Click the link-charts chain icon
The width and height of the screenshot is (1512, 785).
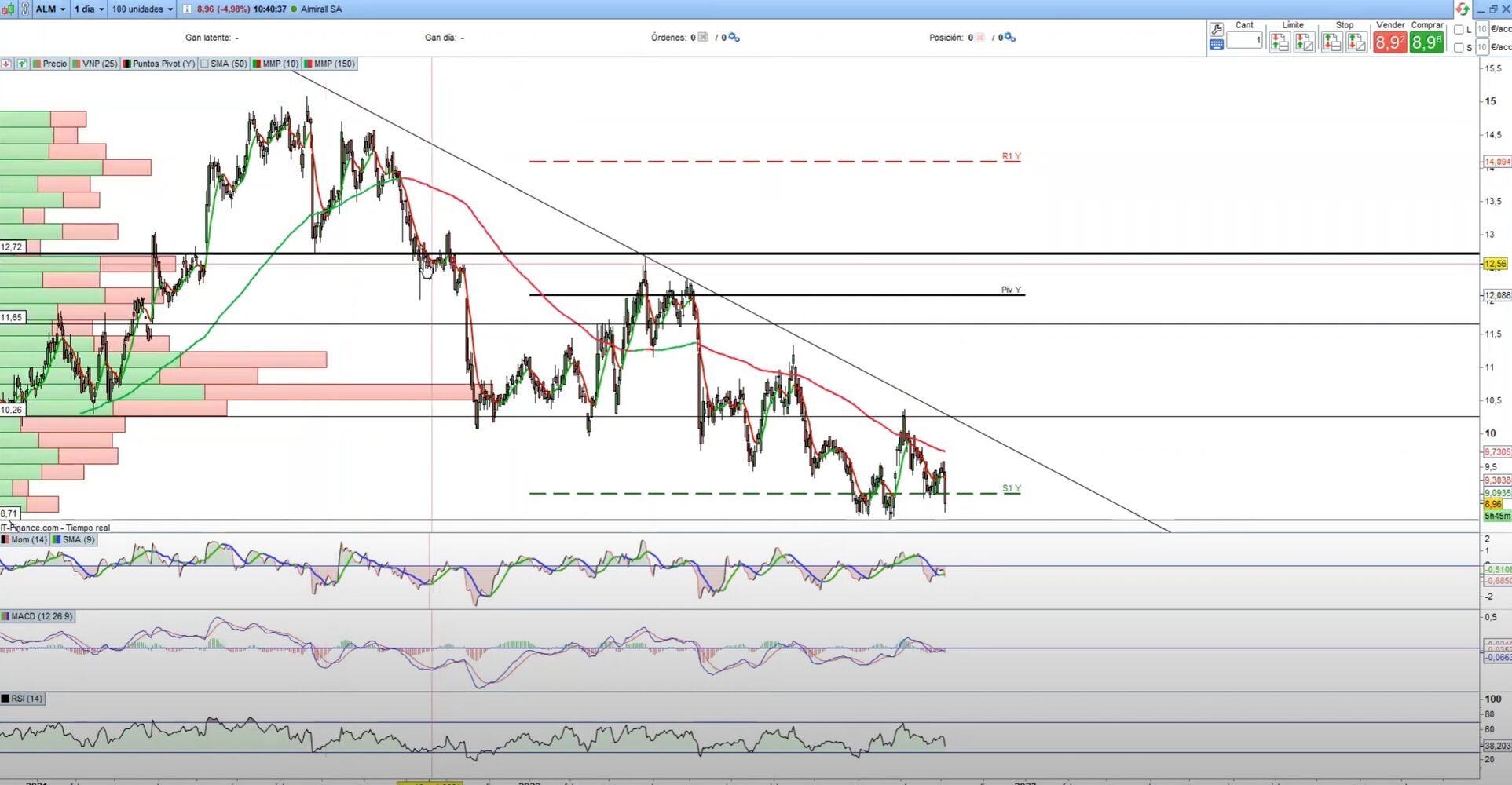point(25,9)
